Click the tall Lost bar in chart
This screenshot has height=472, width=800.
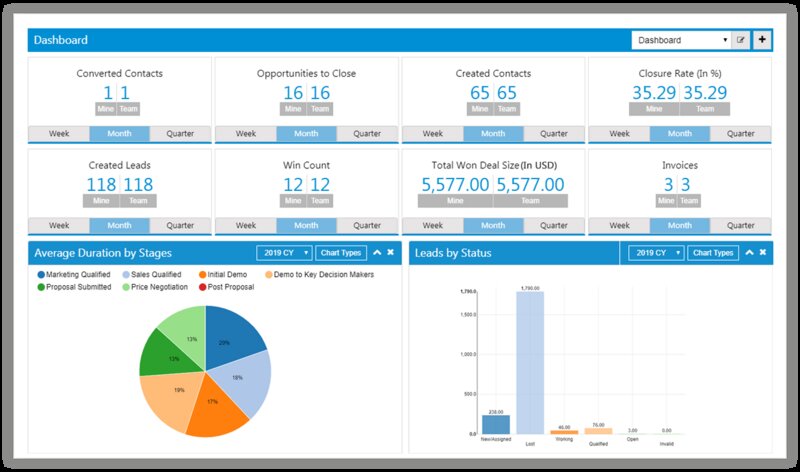pos(530,360)
